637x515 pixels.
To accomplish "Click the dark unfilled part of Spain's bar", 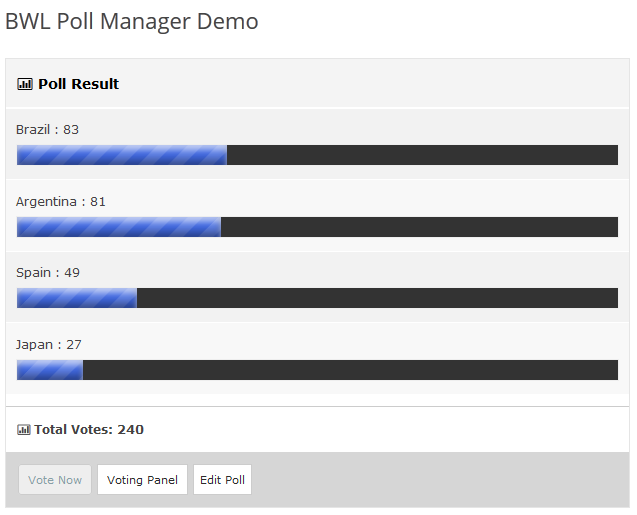I will click(x=377, y=298).
